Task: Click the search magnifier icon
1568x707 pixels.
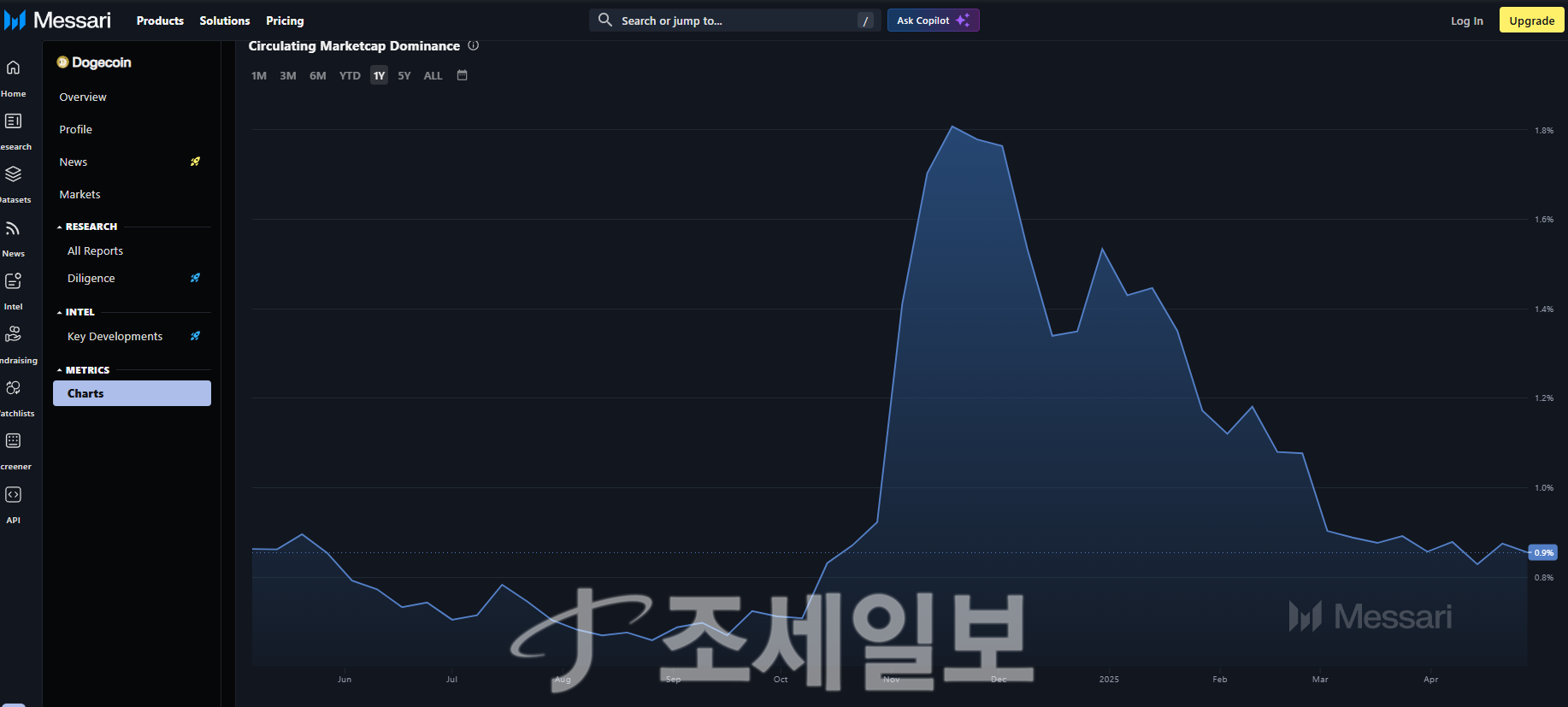Action: [x=604, y=20]
